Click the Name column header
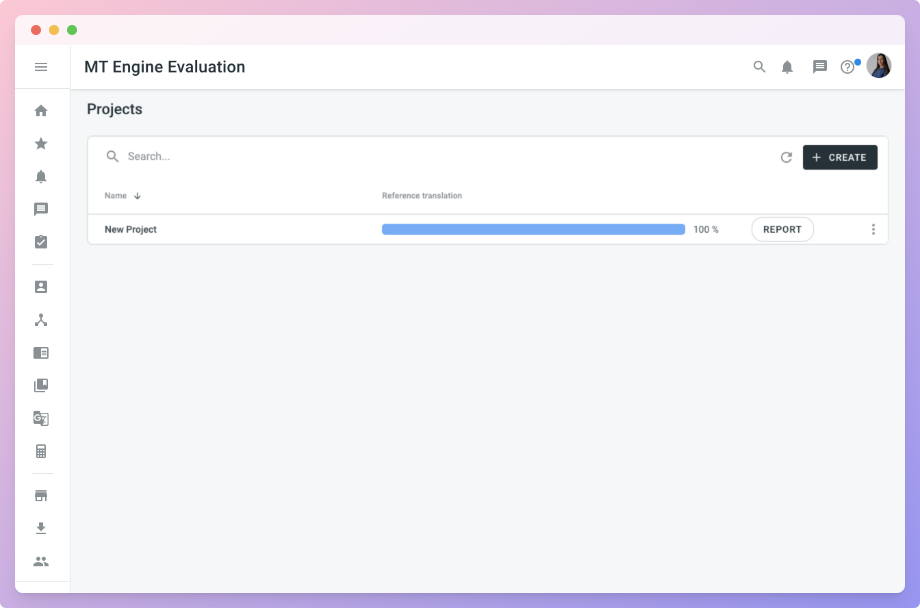The height and width of the screenshot is (608, 920). 116,196
